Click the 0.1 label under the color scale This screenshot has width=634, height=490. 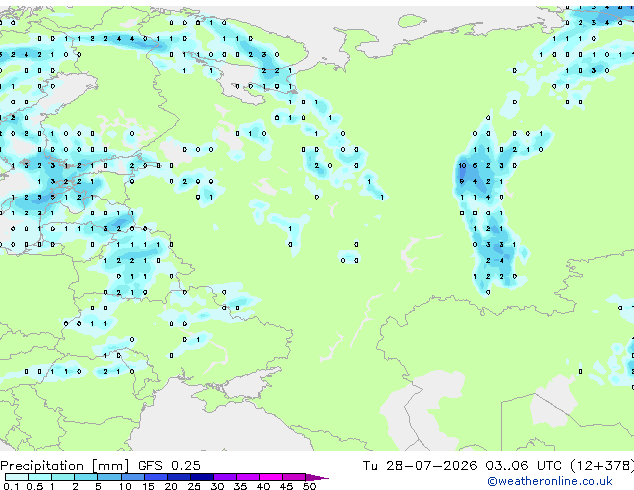[x=11, y=486]
